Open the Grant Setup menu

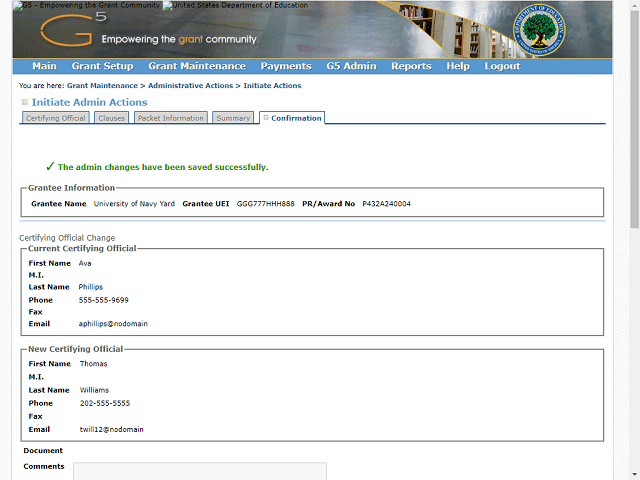click(x=102, y=66)
